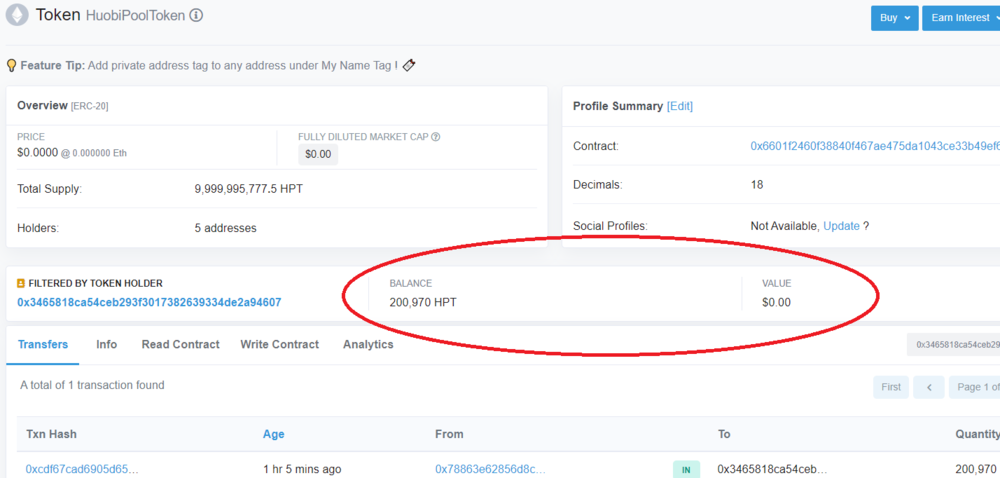Click the name tag icon after feature tip
This screenshot has height=478, width=1000.
[x=409, y=65]
